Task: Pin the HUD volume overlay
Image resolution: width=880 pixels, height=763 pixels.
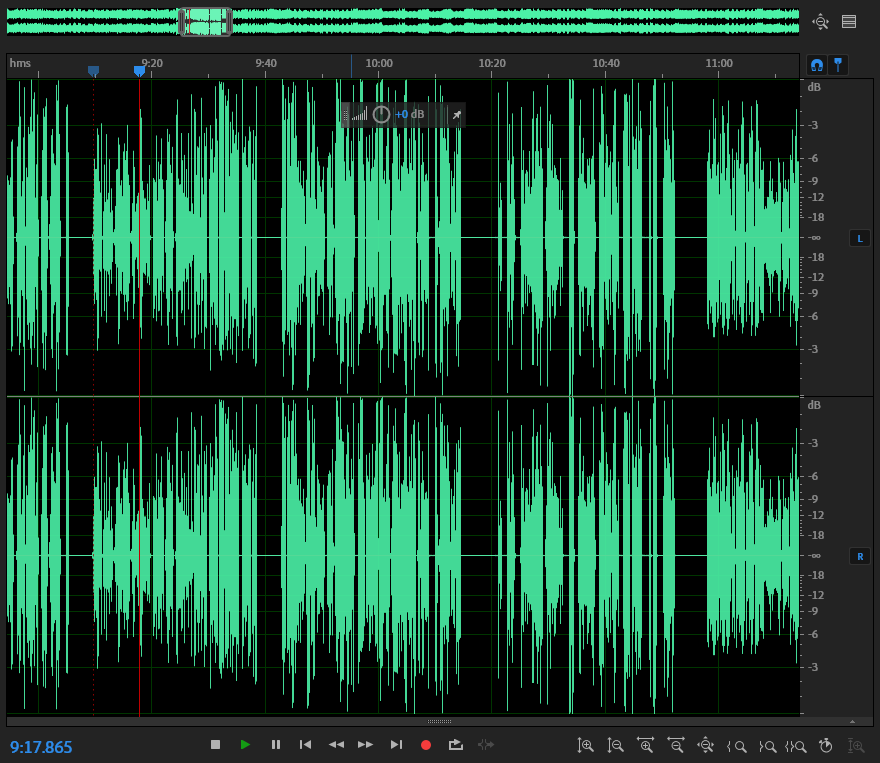Action: 457,114
